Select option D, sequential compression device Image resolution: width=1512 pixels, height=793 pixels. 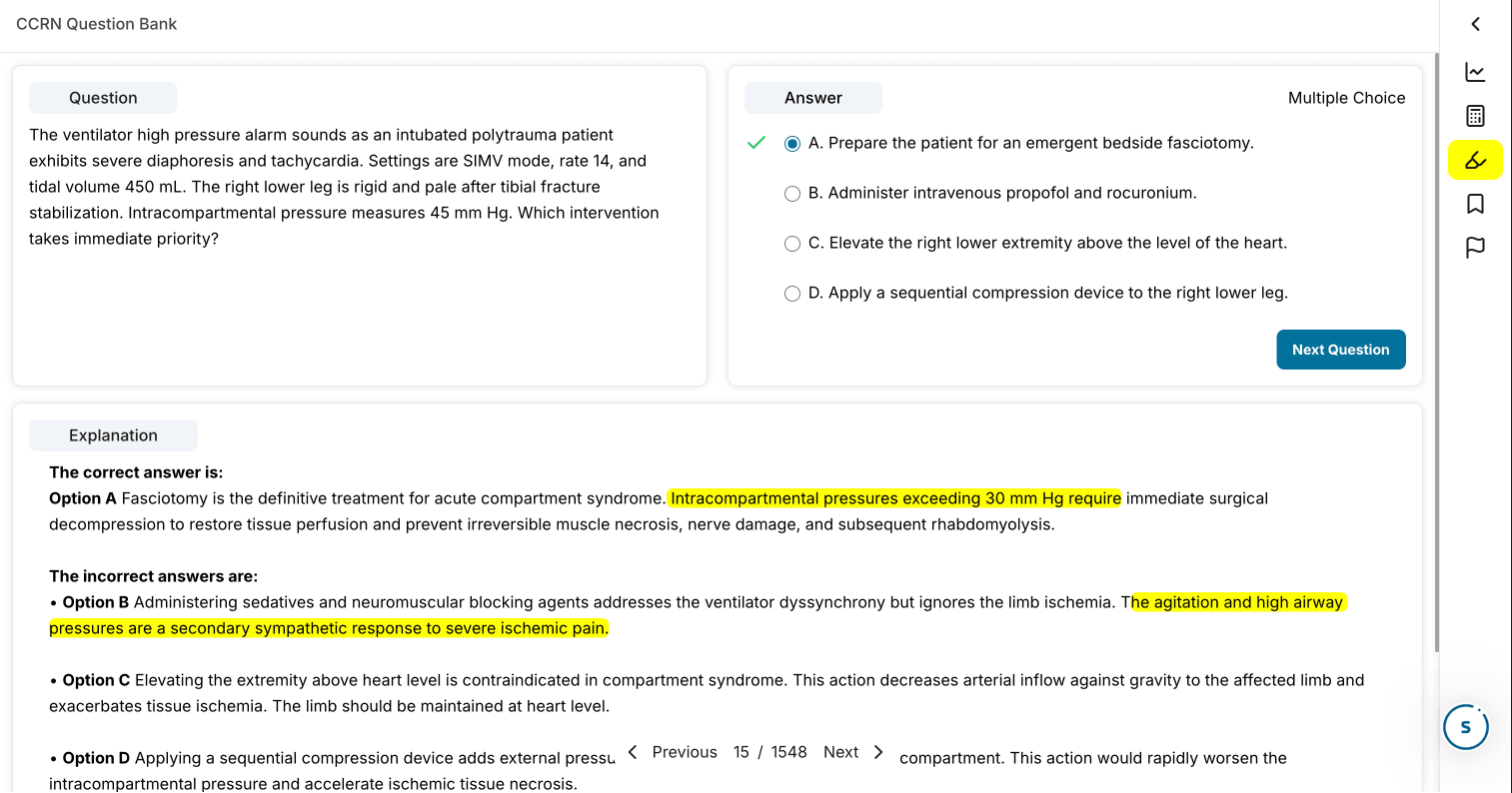pyautogui.click(x=792, y=293)
